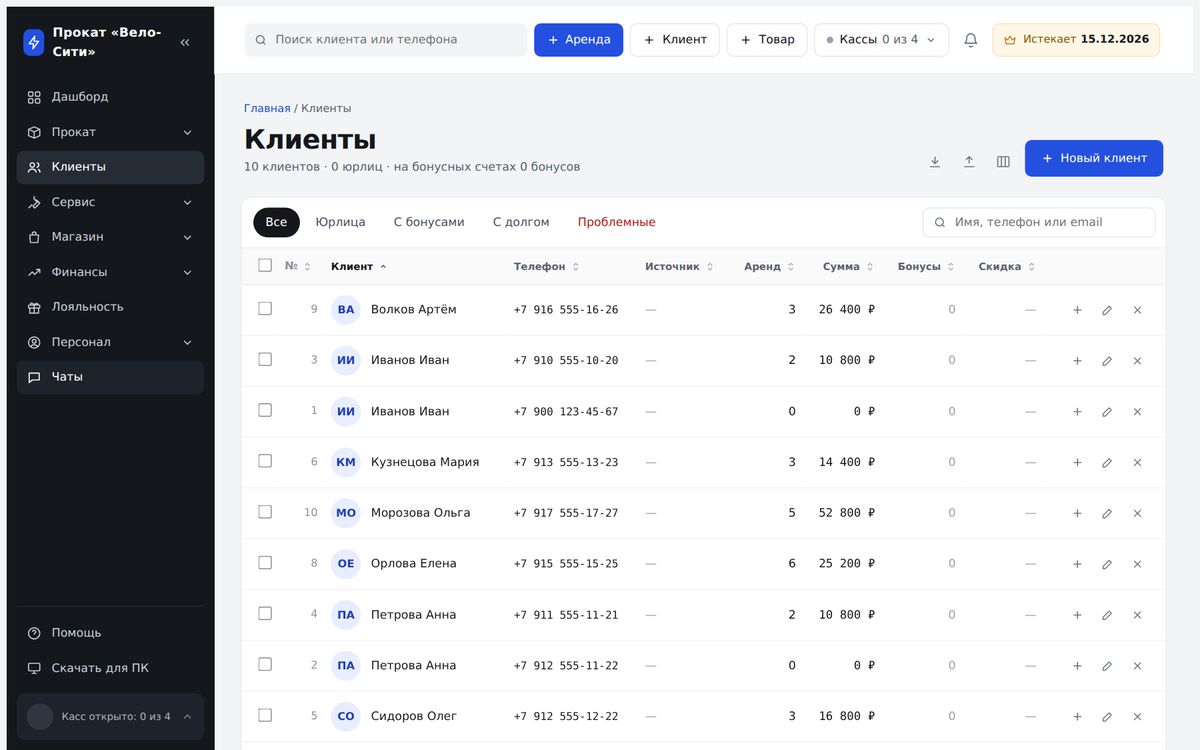
Task: Edit client with phone +7 911 555-11-21
Action: (1107, 615)
